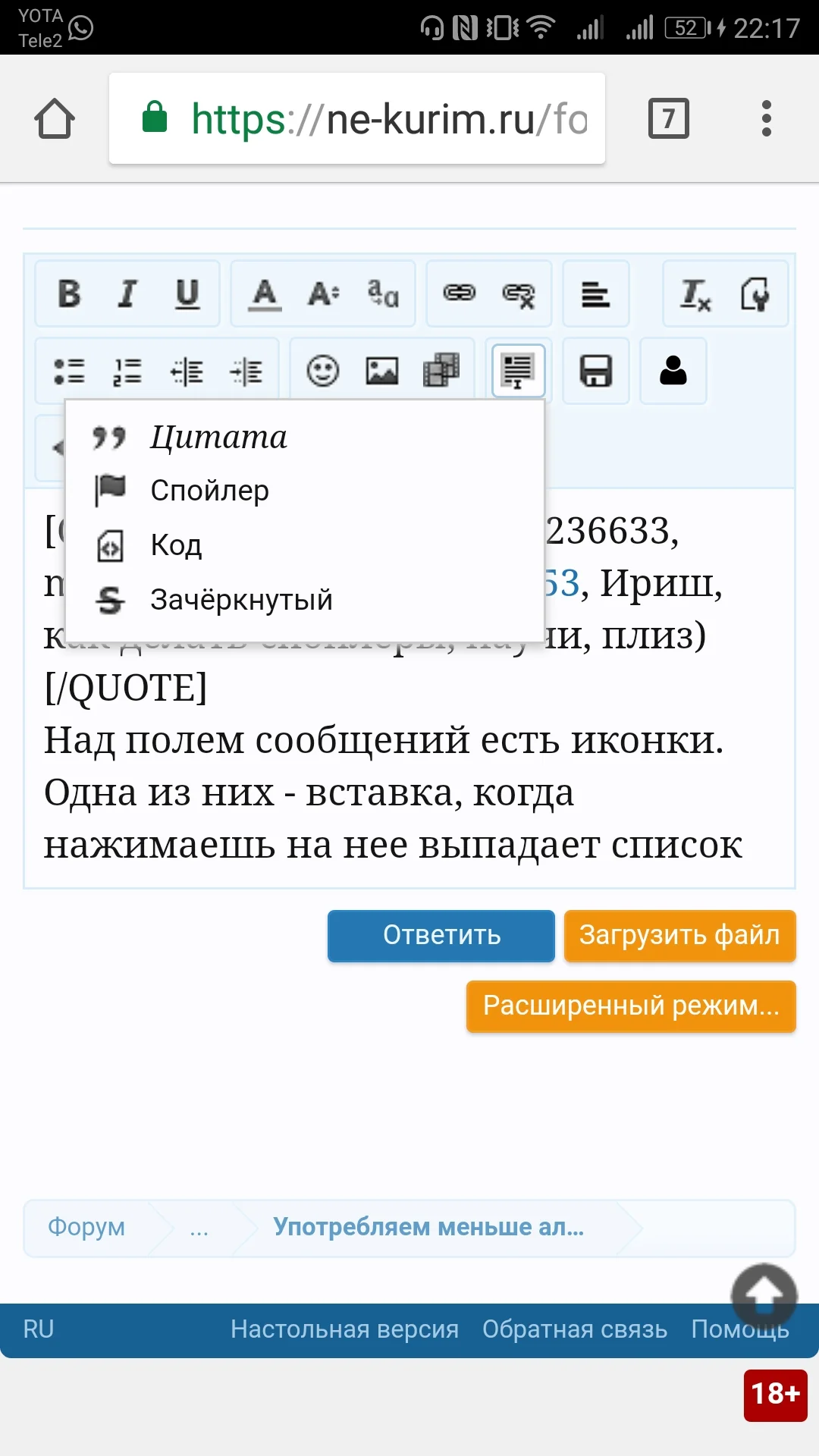This screenshot has height=1456, width=819.
Task: Insert a hyperlink with the link icon
Action: 460,293
